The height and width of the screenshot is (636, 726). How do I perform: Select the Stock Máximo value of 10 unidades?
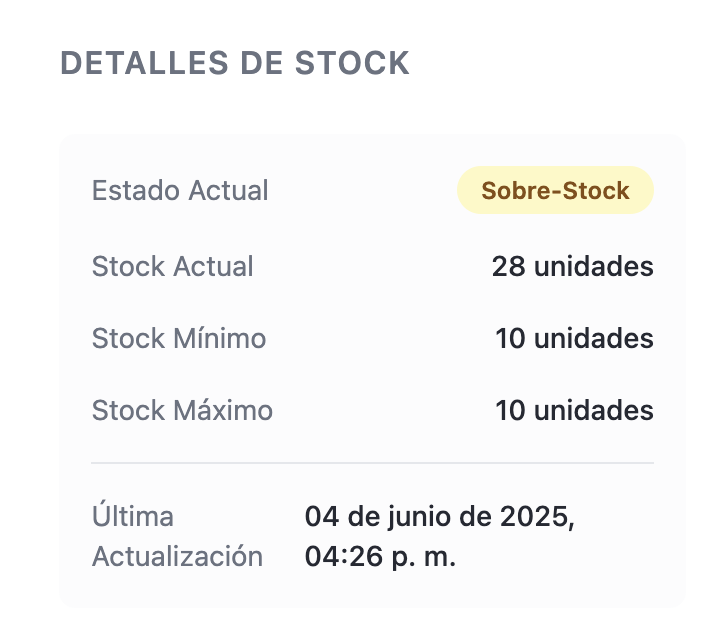pyautogui.click(x=574, y=411)
